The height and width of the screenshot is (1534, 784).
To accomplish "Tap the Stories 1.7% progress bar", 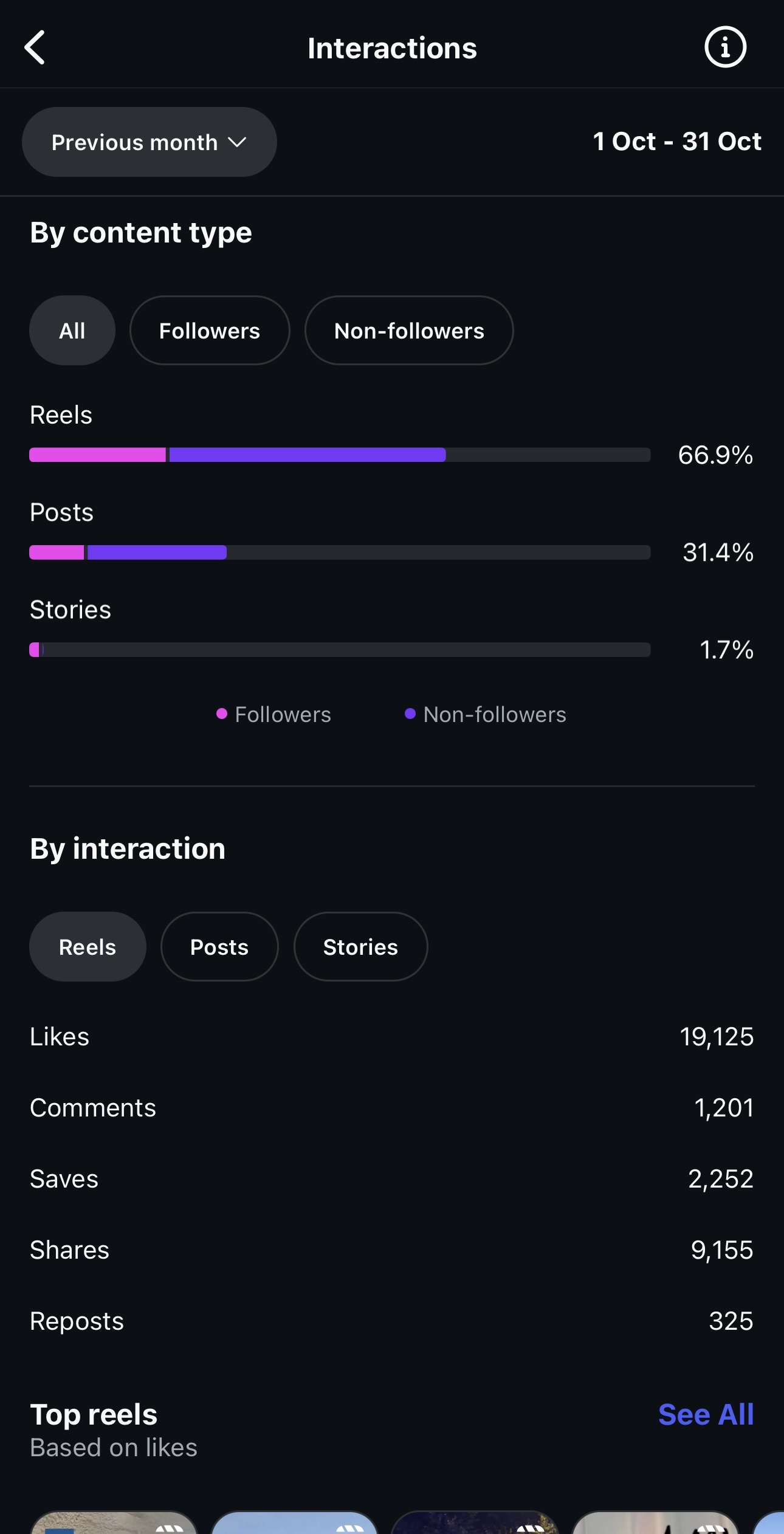I will click(340, 650).
